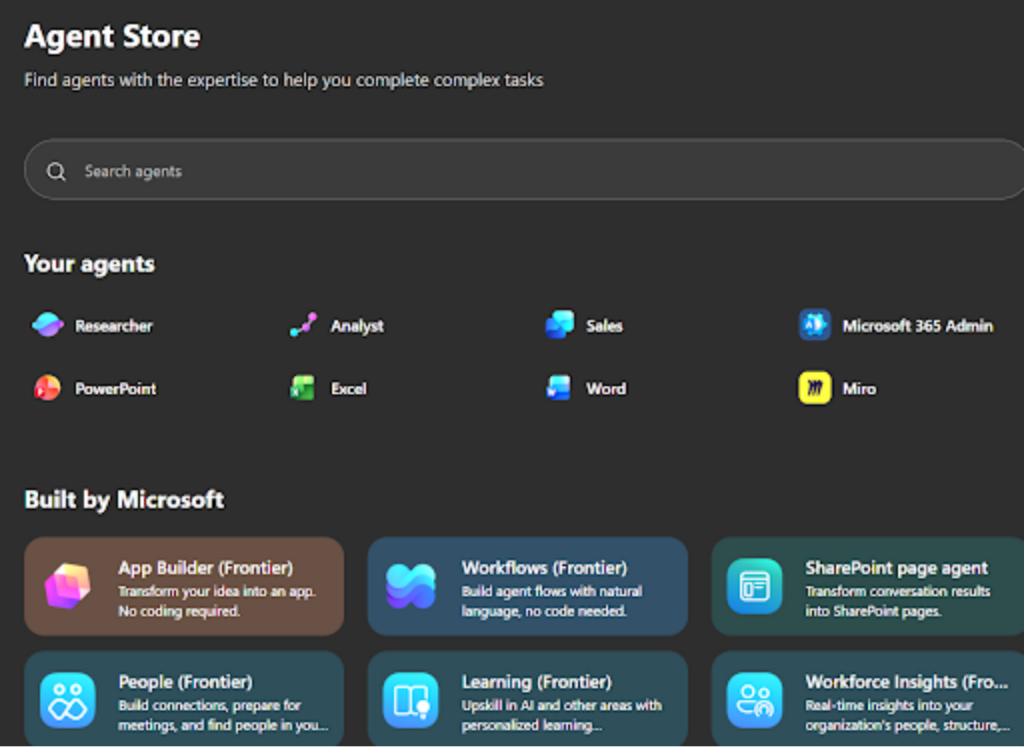Type in the Search agents field

[x=500, y=171]
